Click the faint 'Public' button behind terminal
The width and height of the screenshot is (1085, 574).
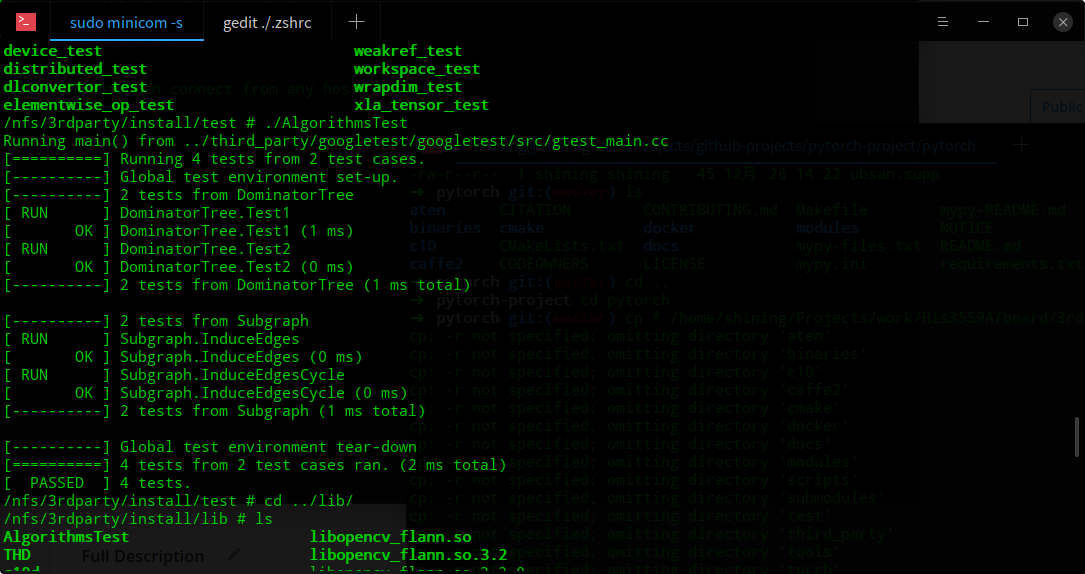[1059, 107]
